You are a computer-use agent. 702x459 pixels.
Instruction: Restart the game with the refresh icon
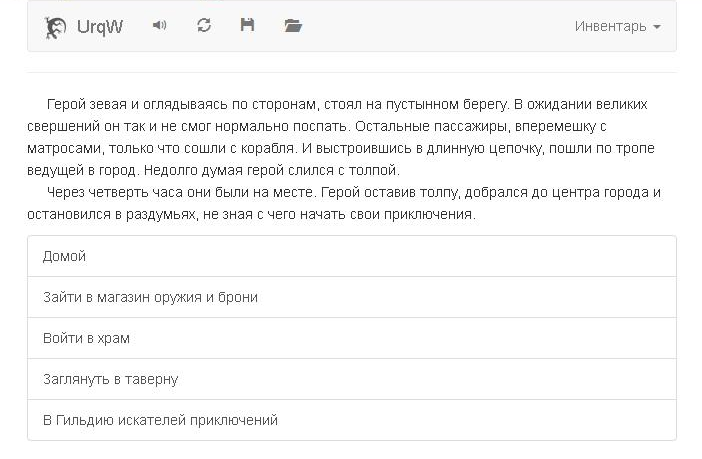(x=204, y=26)
